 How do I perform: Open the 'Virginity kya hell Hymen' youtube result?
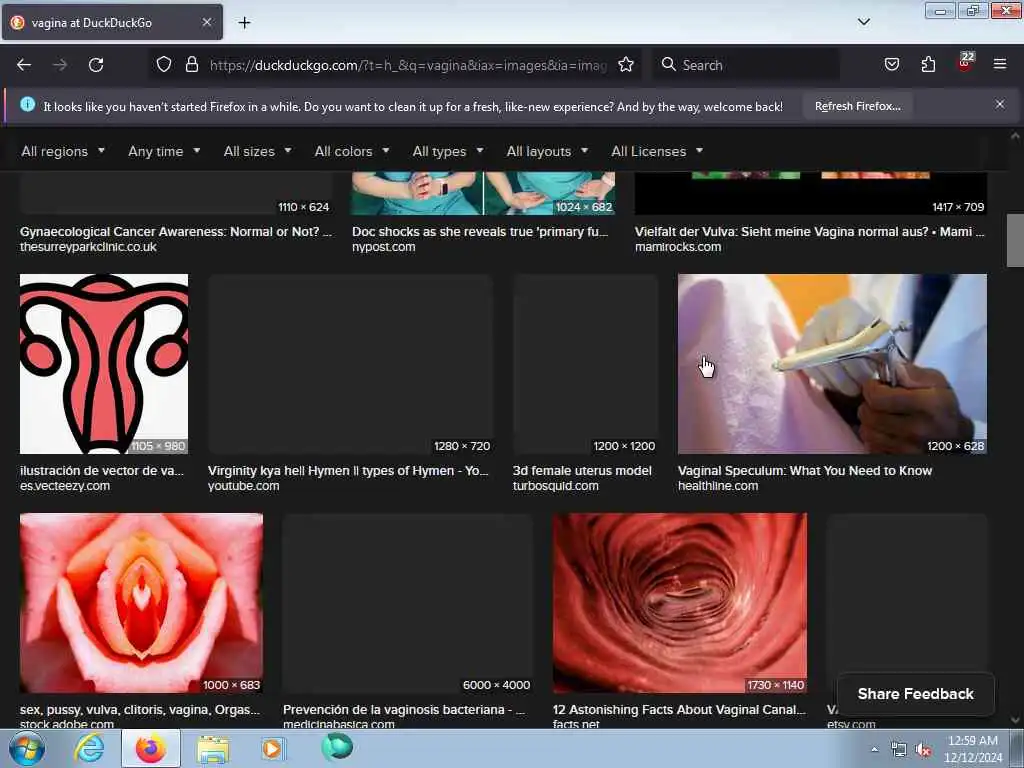tap(348, 471)
